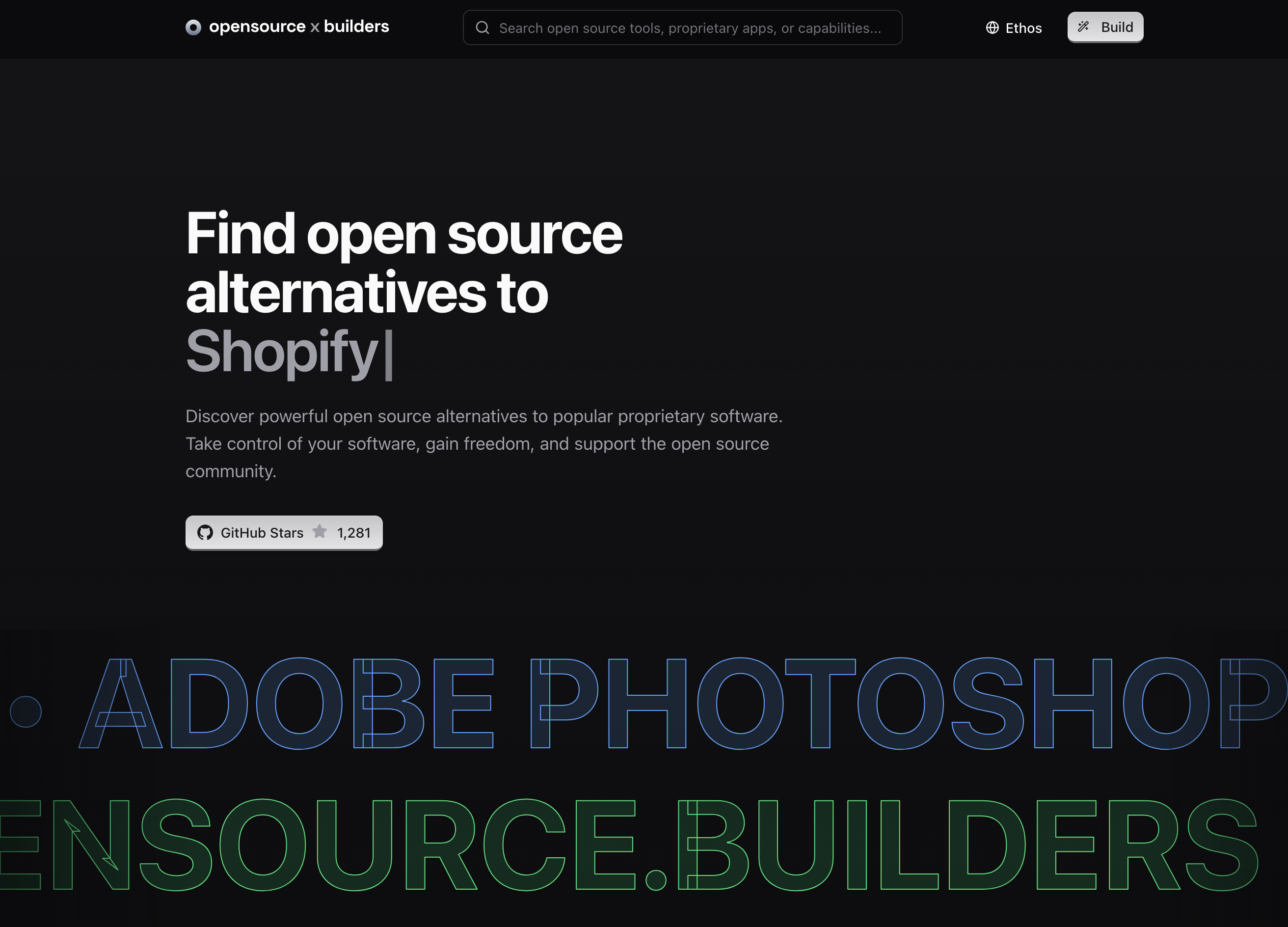Click inside the search input field
The width and height of the screenshot is (1288, 927).
(681, 27)
